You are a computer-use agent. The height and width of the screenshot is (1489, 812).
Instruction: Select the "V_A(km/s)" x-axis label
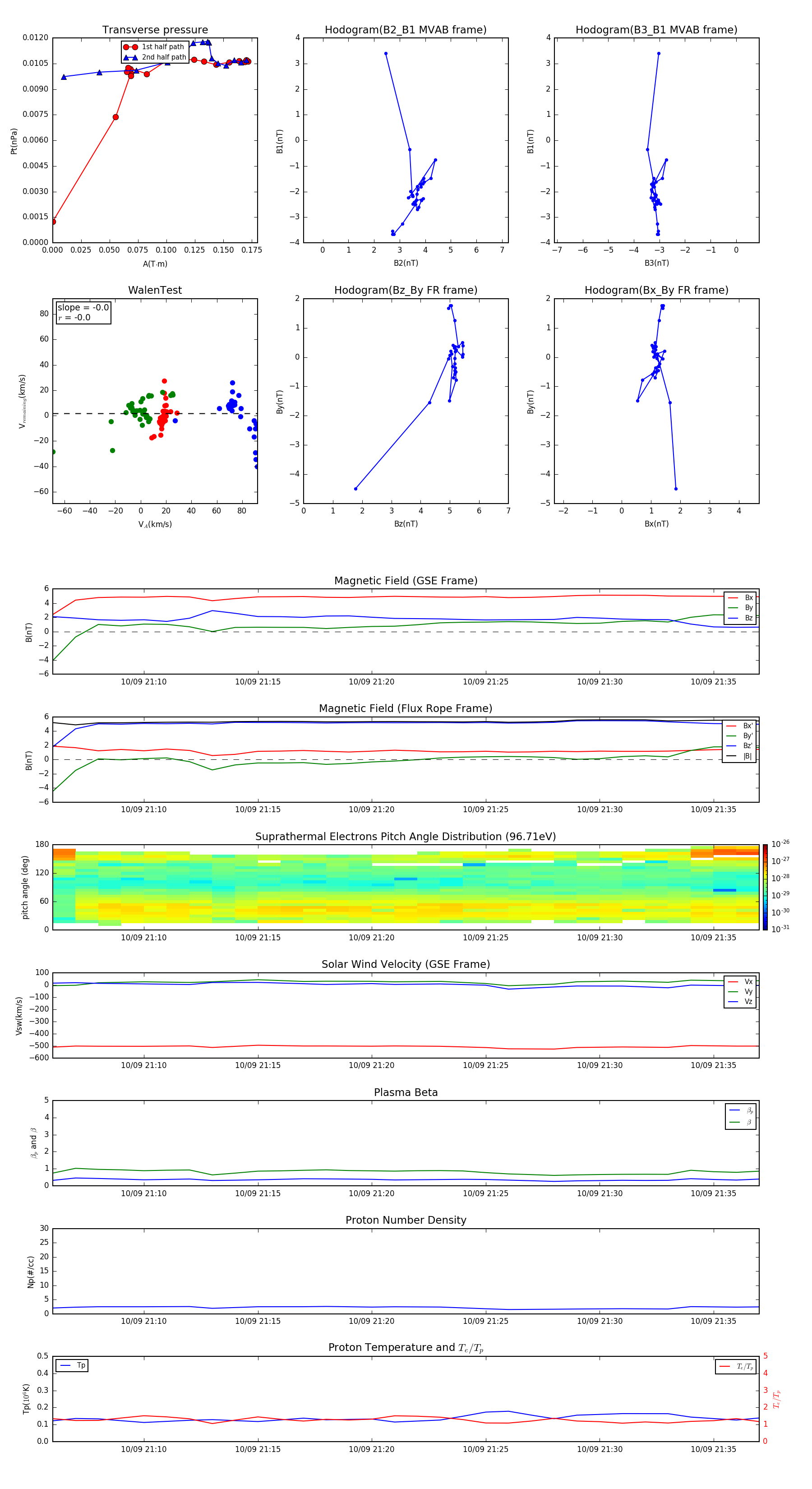point(155,525)
